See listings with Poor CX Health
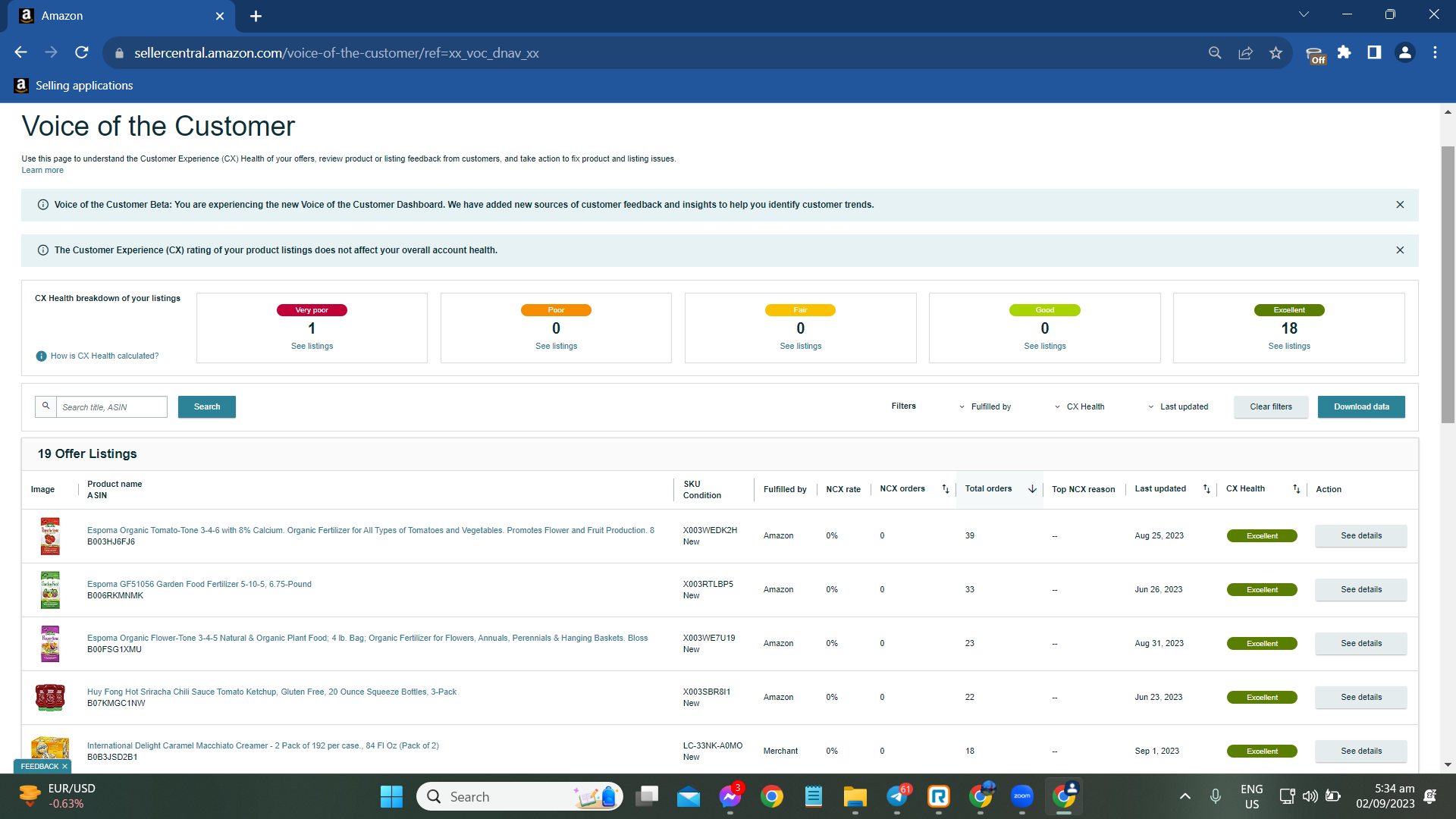The image size is (1456, 819). pos(556,347)
